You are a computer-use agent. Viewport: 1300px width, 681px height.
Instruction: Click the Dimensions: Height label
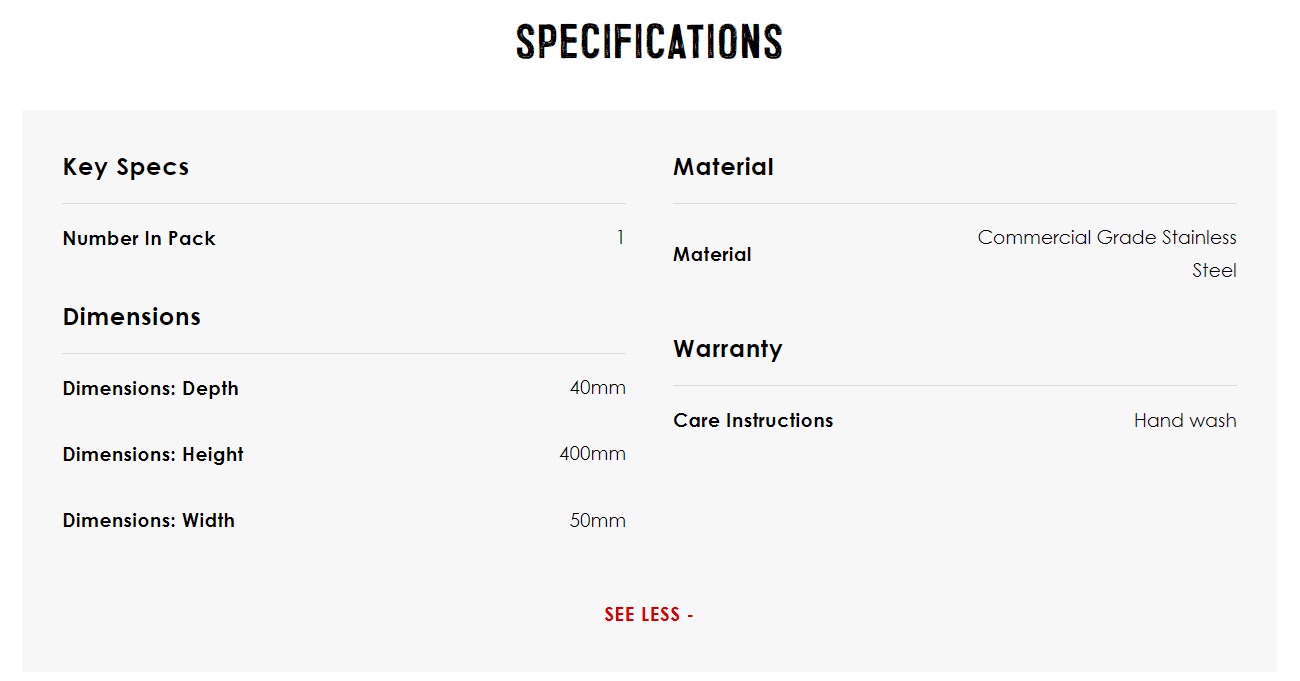153,454
